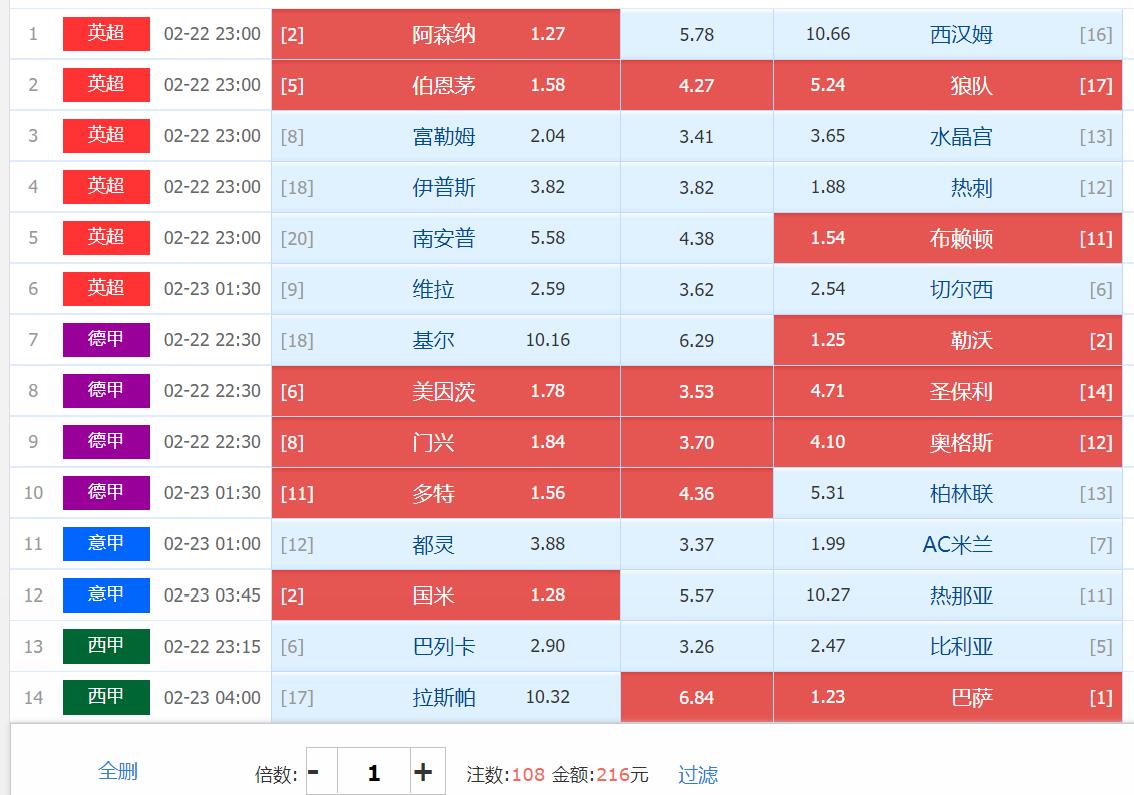Click the 德甲 league tag in row 7
Image resolution: width=1134 pixels, height=795 pixels.
tap(106, 339)
